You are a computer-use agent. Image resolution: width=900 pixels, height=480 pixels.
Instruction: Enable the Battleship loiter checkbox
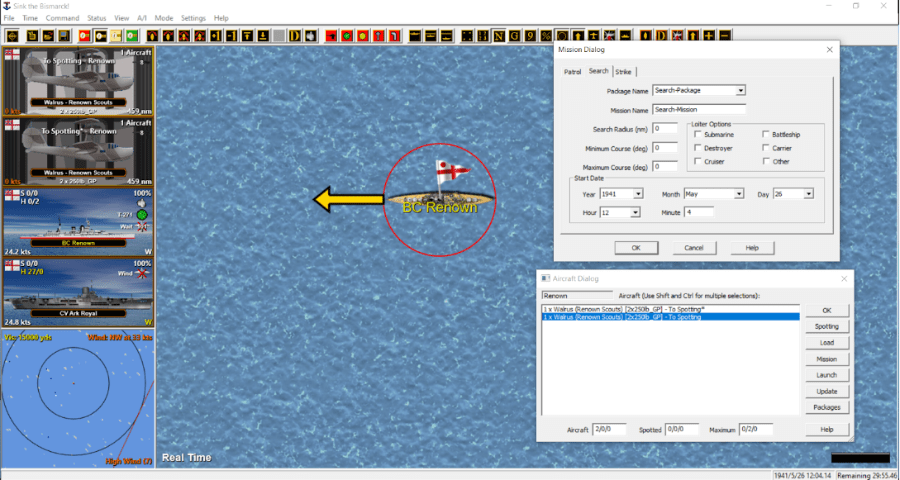[x=766, y=134]
